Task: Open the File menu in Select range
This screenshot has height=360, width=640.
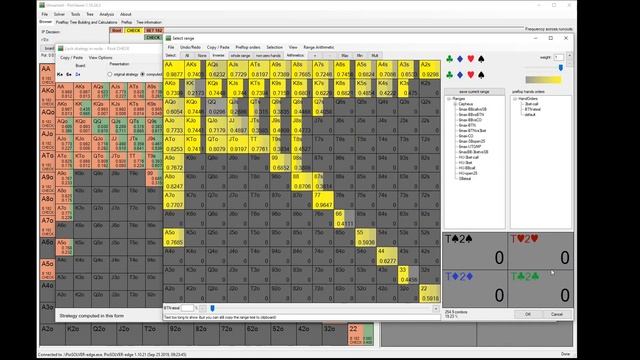Action: (x=171, y=47)
